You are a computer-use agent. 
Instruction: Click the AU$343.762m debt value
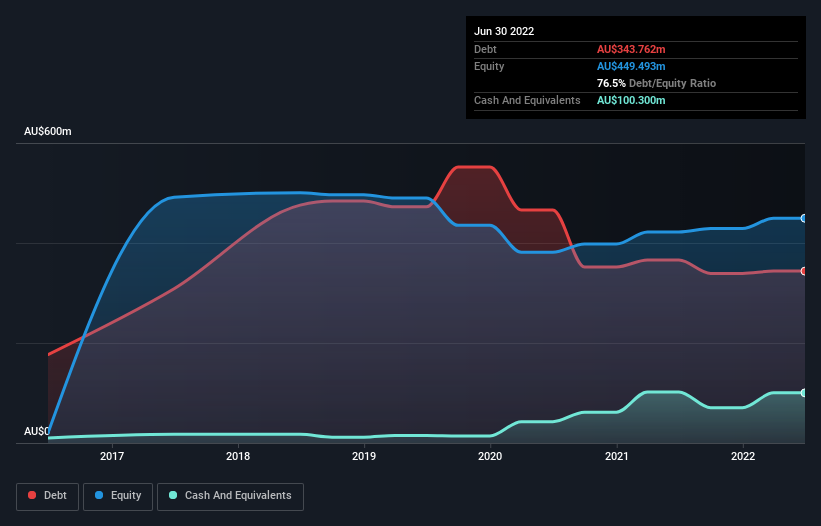point(631,49)
